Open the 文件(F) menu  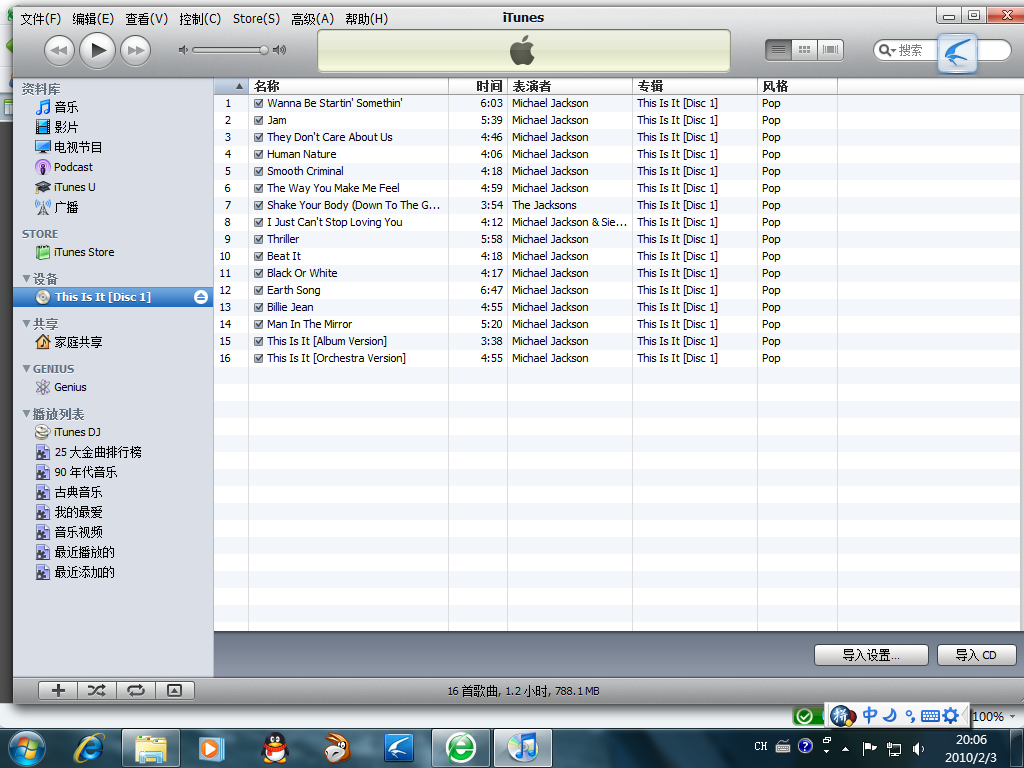[40, 19]
